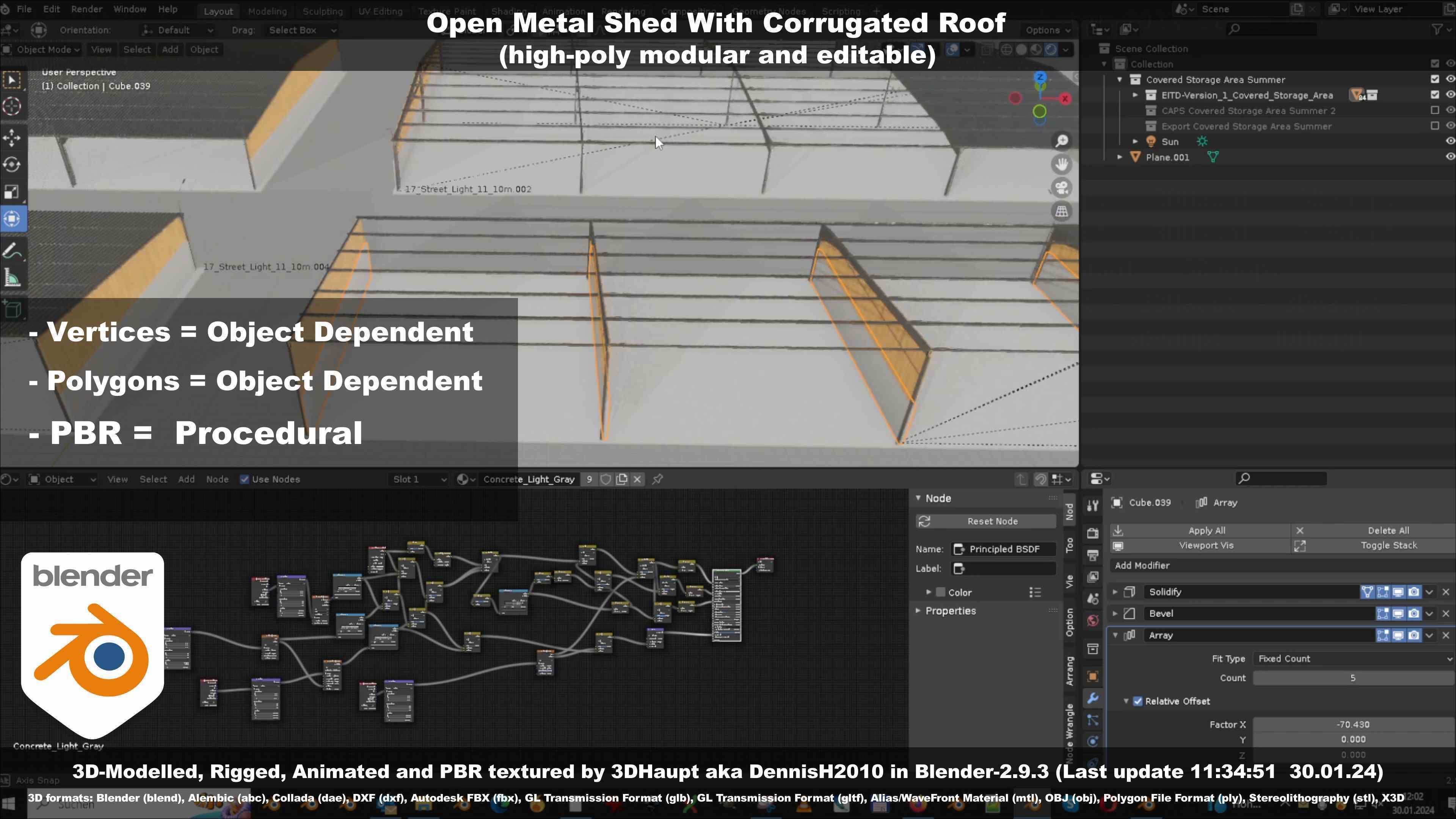Screen dimensions: 1456x819
Task: Switch to the Sculpting workspace tab
Action: [x=322, y=11]
